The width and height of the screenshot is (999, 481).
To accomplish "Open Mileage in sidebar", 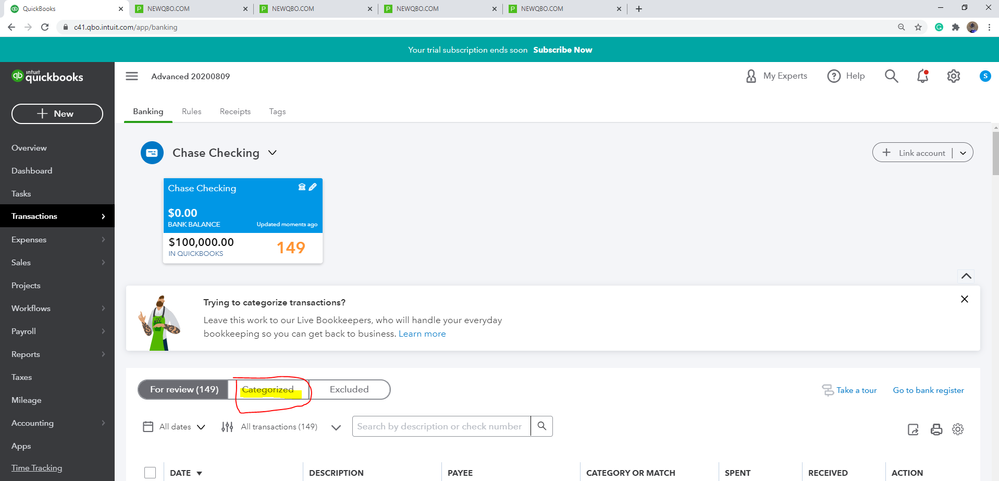I will pyautogui.click(x=26, y=400).
